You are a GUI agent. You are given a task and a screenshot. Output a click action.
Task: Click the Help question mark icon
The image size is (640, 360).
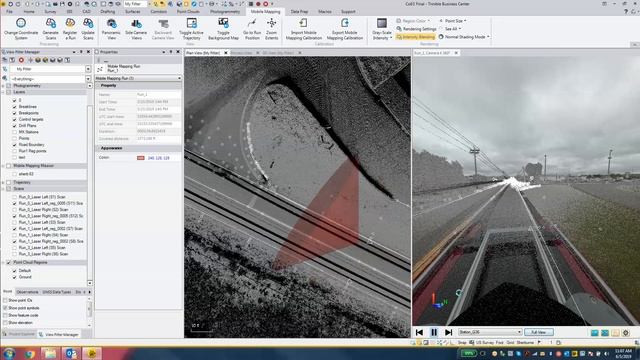[627, 11]
